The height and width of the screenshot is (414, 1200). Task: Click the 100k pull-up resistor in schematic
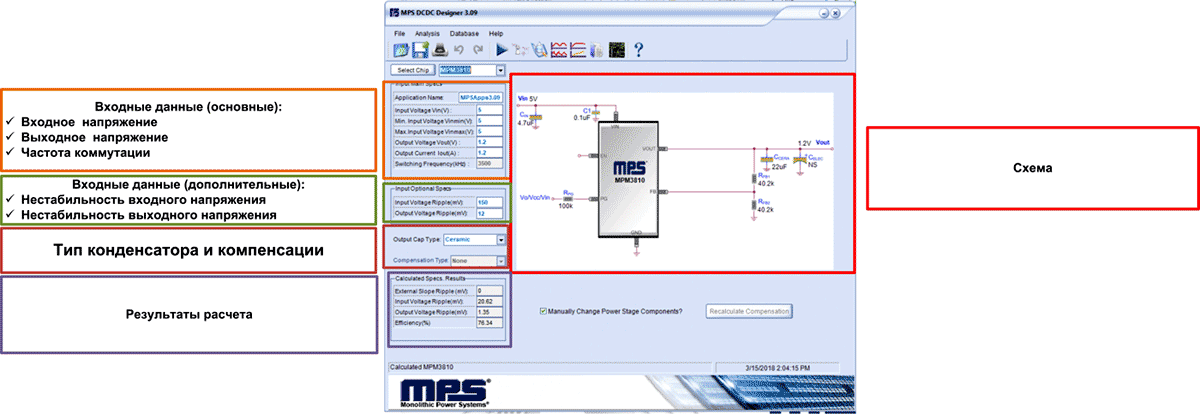point(566,200)
